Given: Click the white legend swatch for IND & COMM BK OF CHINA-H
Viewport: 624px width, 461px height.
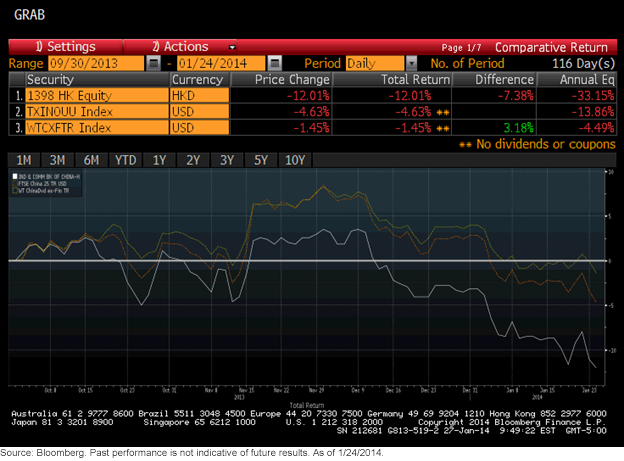Looking at the screenshot, I should 15,176.
